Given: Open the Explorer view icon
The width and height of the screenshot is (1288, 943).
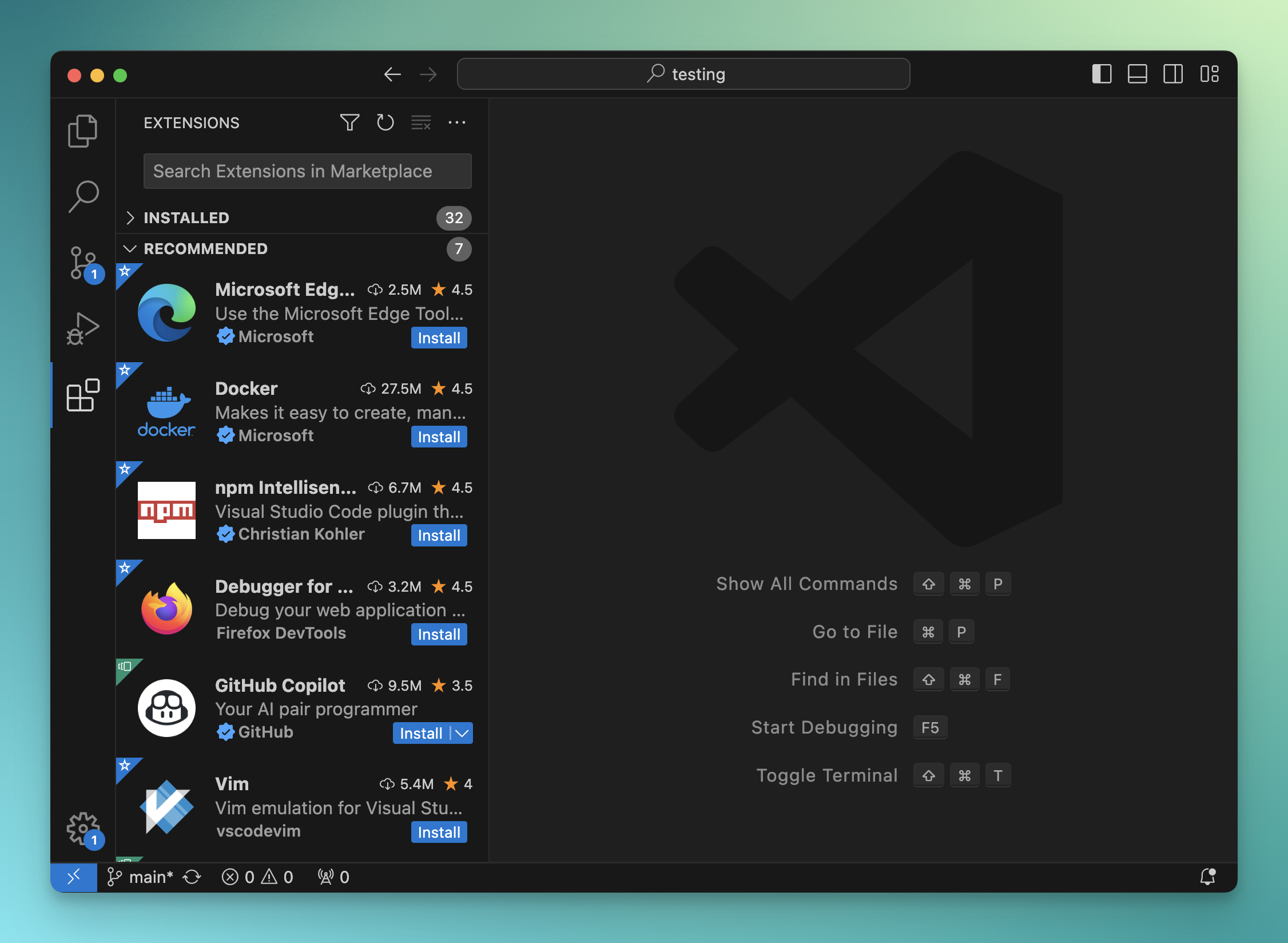Looking at the screenshot, I should 83,131.
